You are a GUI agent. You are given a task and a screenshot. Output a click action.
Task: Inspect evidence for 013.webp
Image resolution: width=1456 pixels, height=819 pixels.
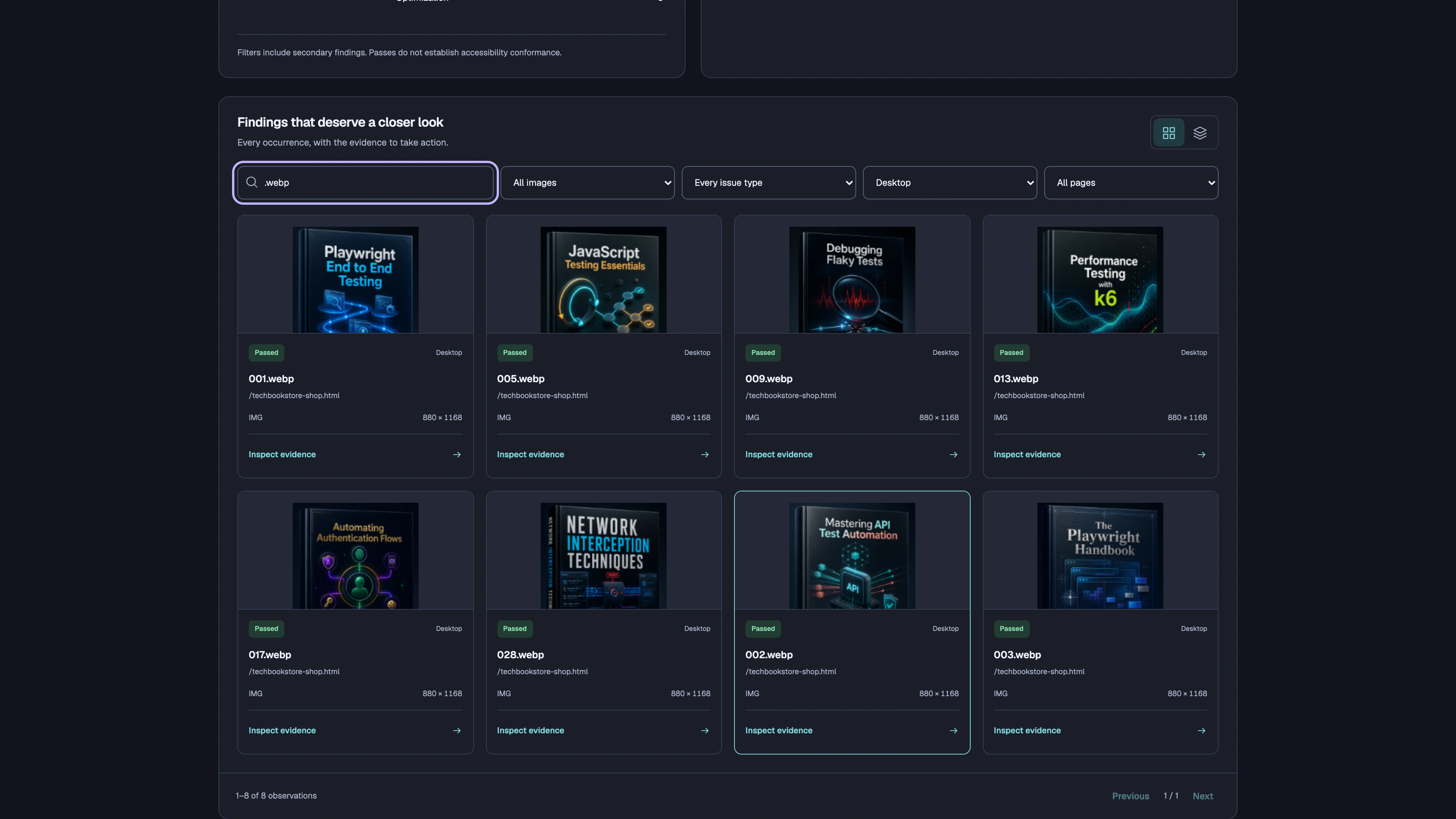click(x=1027, y=455)
